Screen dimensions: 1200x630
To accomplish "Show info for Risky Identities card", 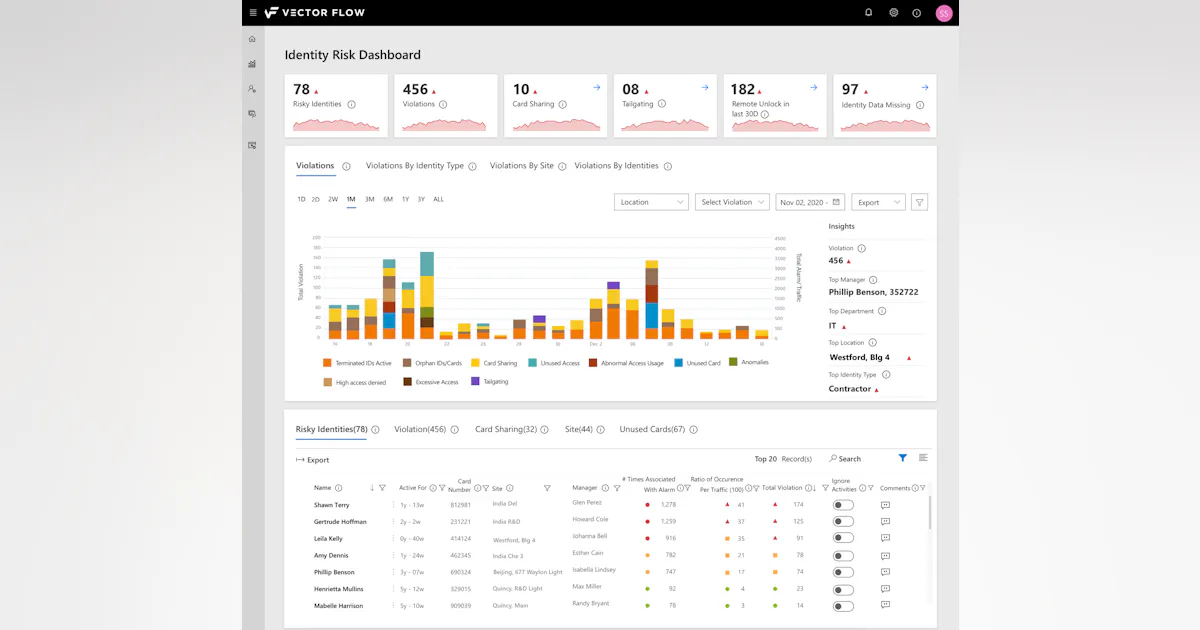I will click(352, 104).
